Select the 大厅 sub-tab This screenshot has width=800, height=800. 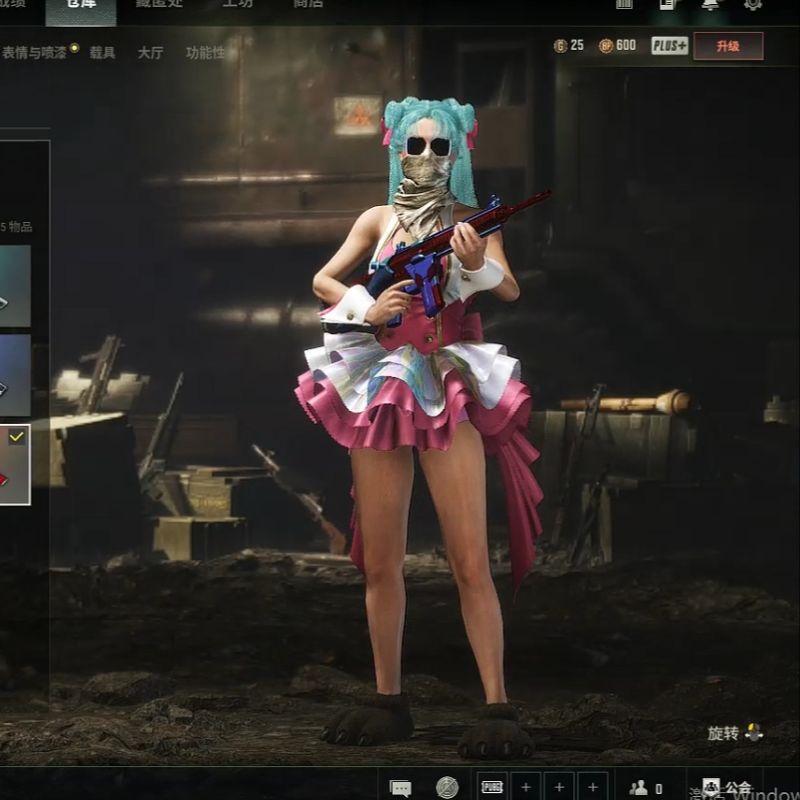pos(150,52)
